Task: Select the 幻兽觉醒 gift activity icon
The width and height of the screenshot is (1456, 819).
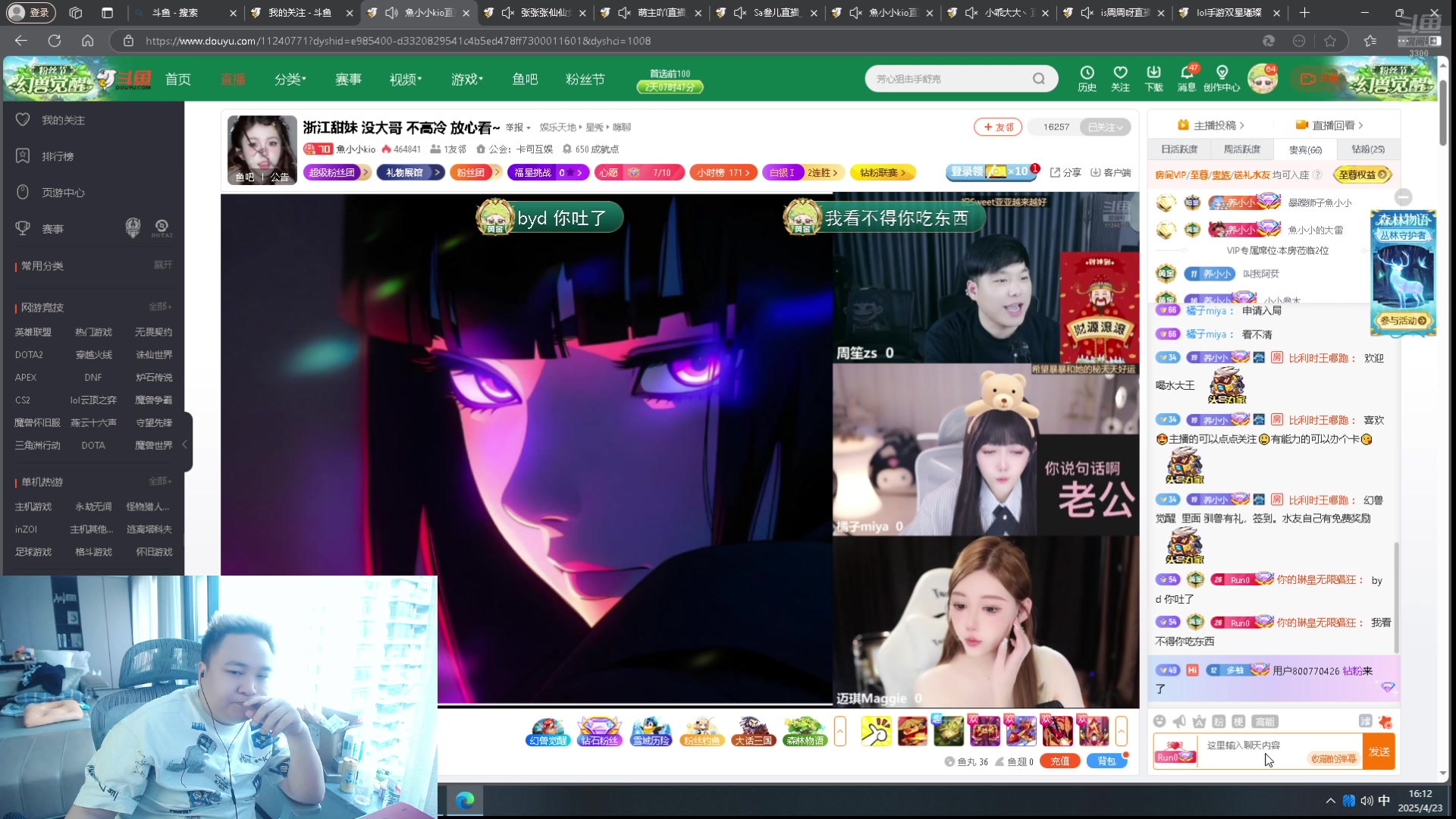Action: click(548, 731)
